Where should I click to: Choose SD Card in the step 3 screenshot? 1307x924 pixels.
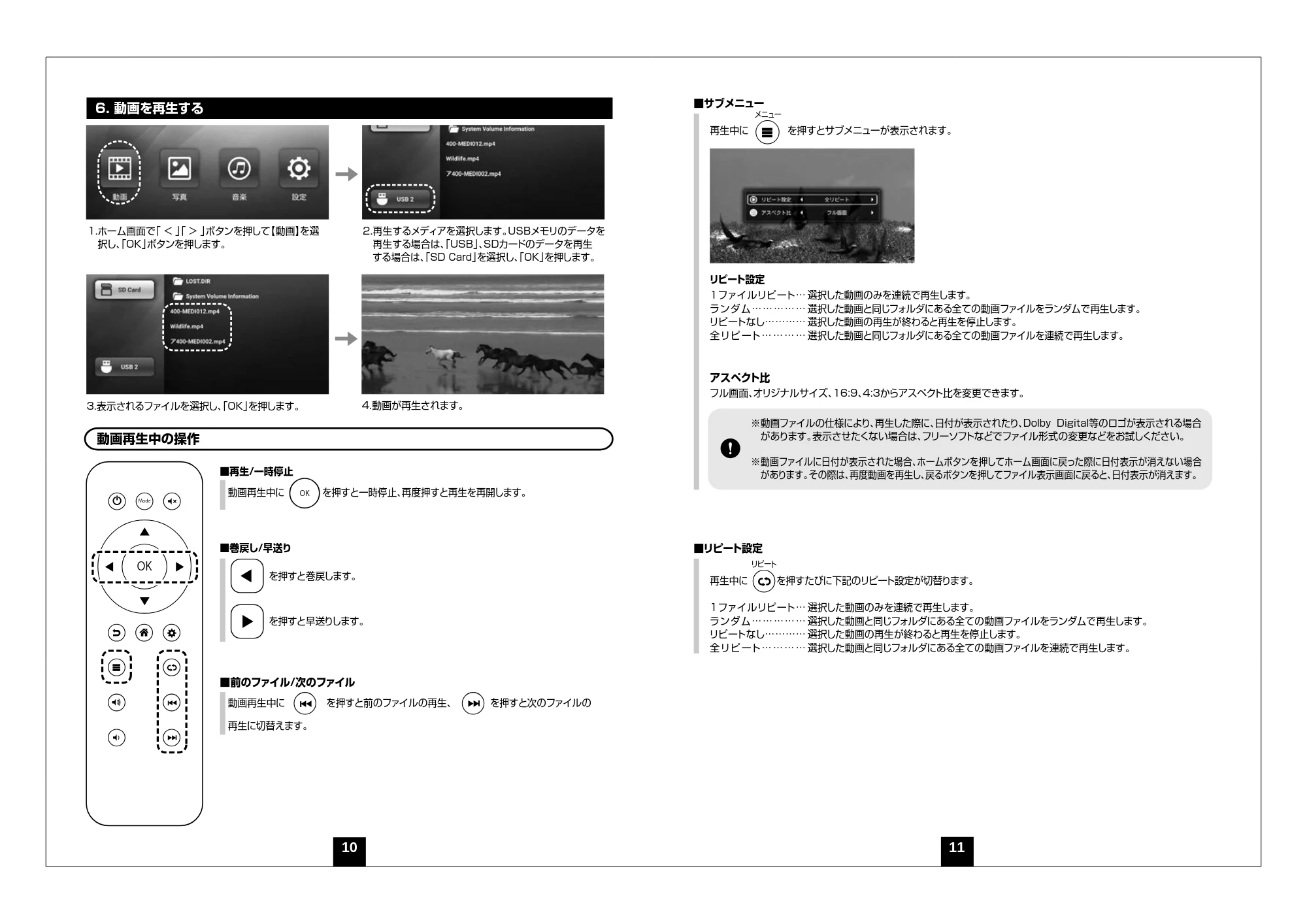[x=124, y=289]
